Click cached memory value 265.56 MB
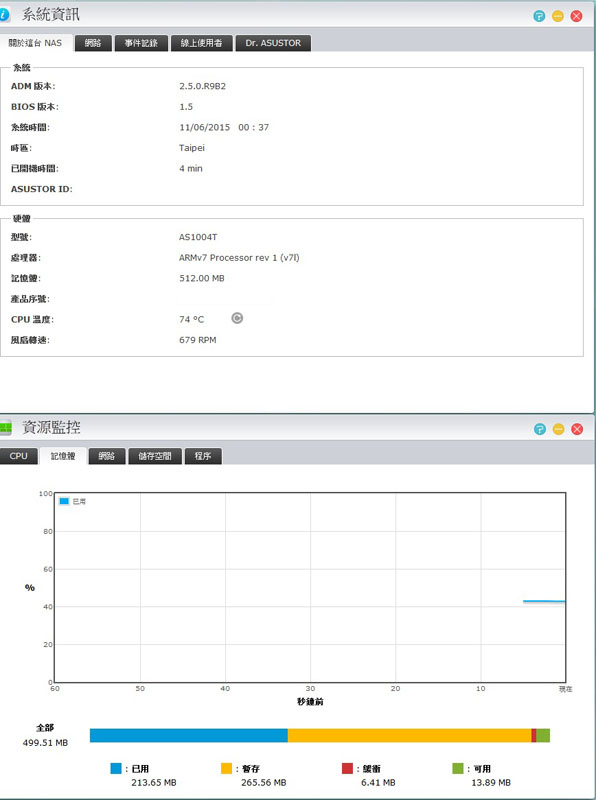 263,782
